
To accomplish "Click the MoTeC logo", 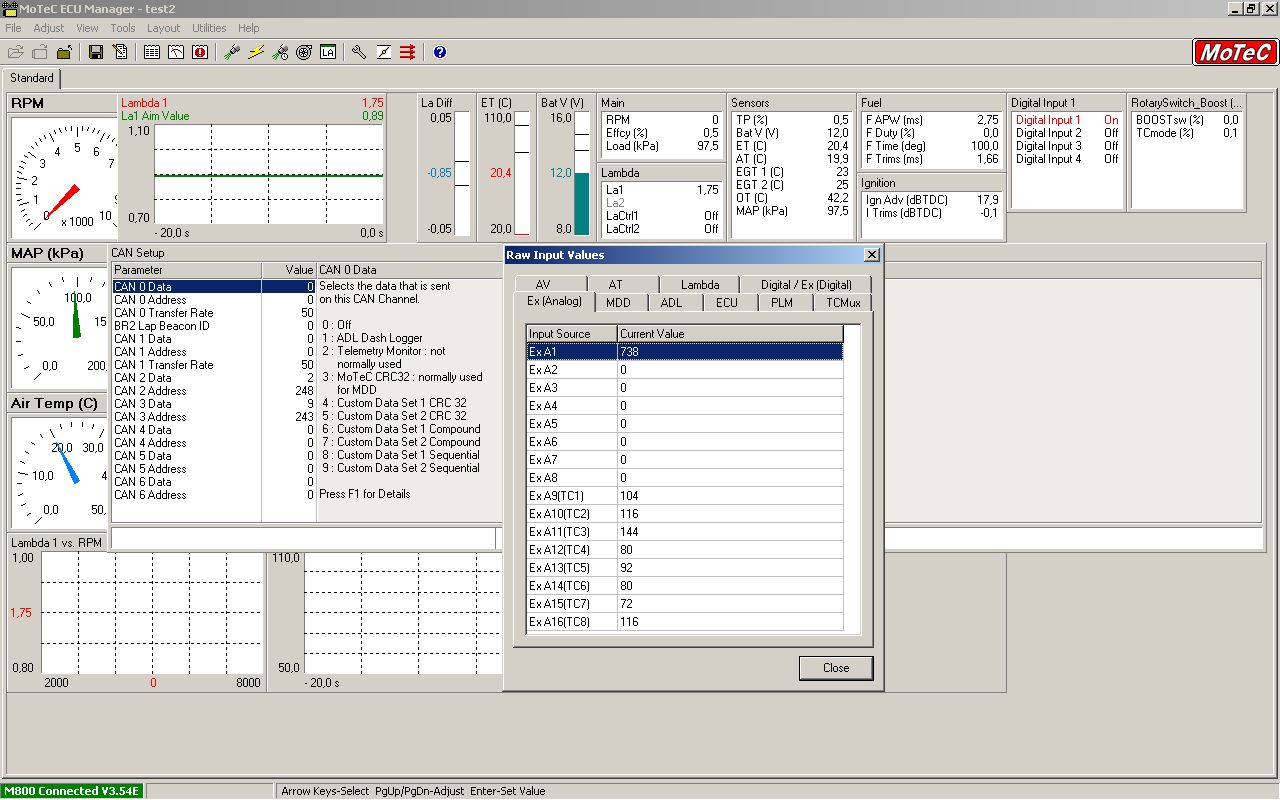I will pyautogui.click(x=1236, y=53).
